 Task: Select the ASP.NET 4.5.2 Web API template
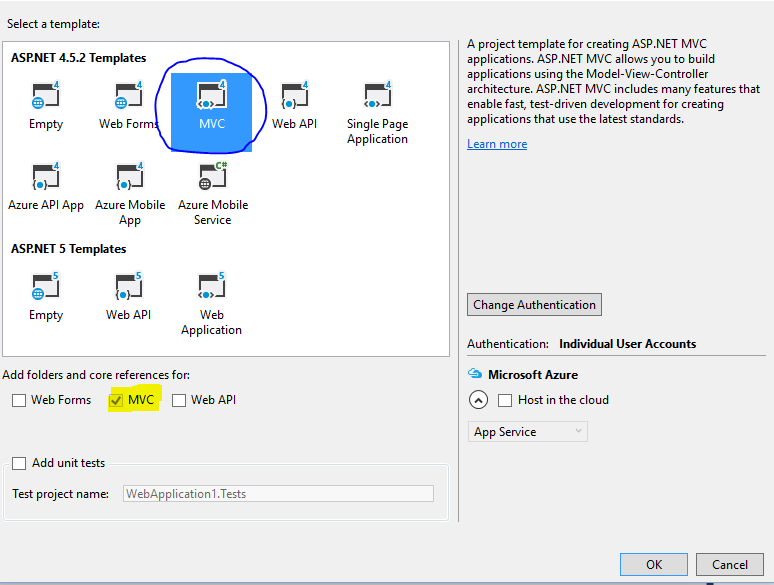tap(295, 106)
